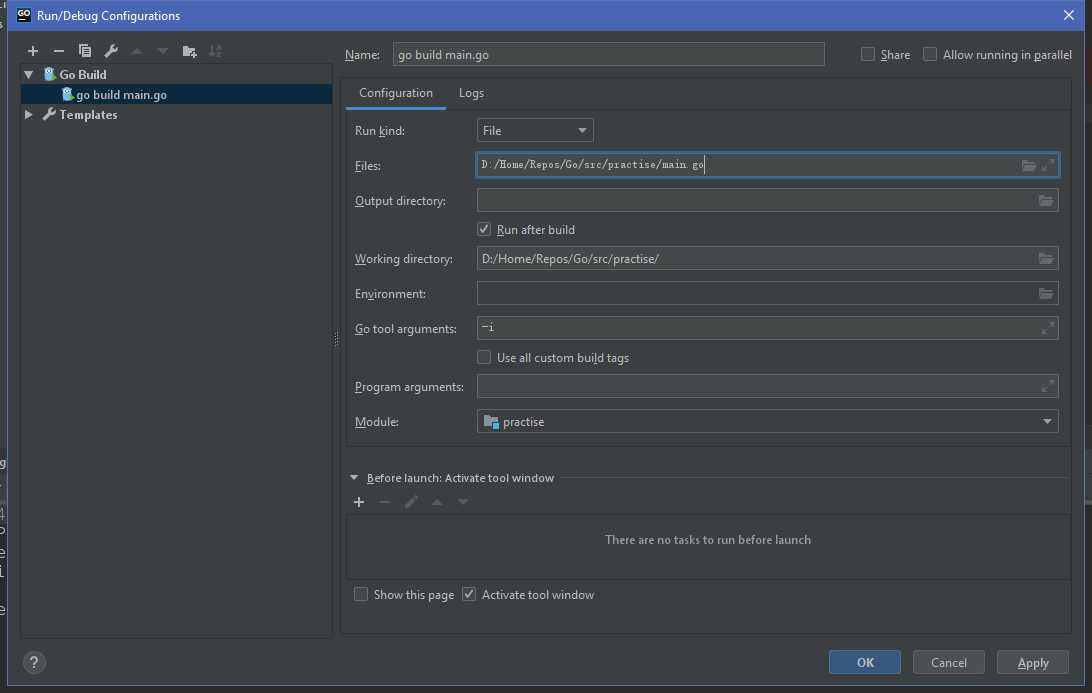Select the Configuration tab
The image size is (1092, 693).
pos(396,93)
